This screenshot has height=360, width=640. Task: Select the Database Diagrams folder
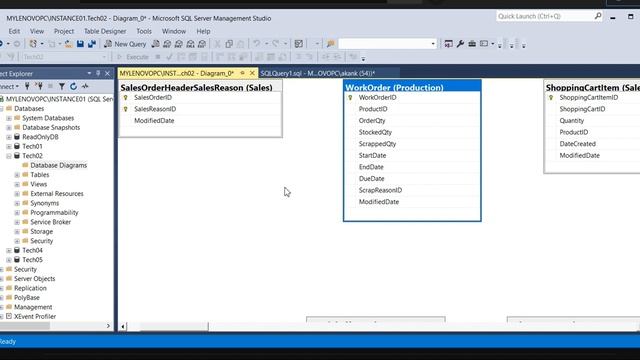coord(58,165)
